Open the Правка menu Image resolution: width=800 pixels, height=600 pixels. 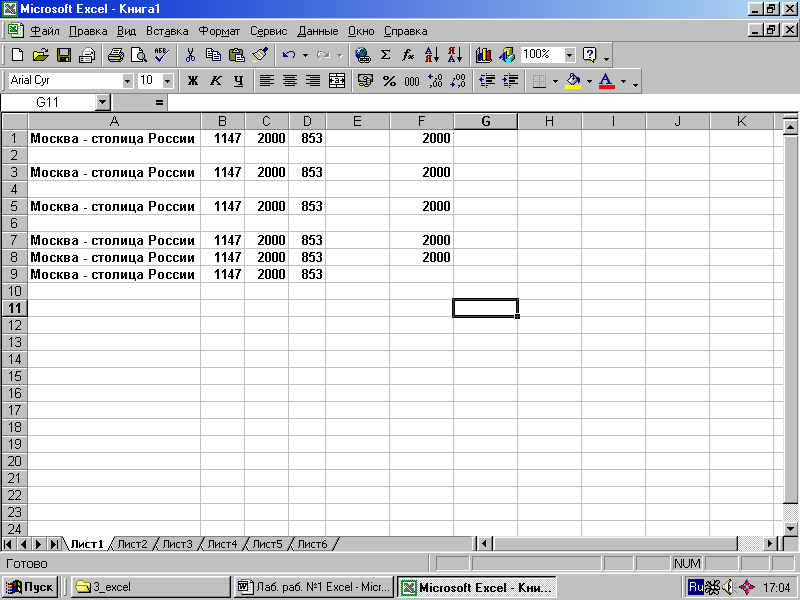click(x=88, y=31)
